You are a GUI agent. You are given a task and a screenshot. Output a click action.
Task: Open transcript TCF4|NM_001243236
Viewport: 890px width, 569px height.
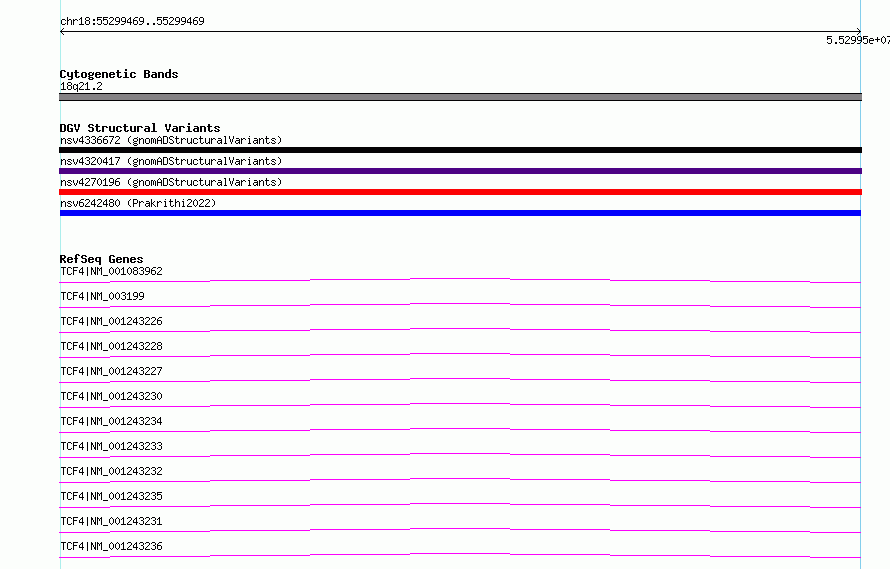coord(111,546)
